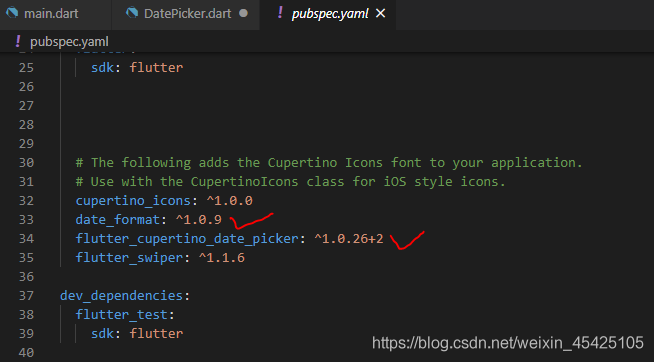This screenshot has height=362, width=654.
Task: Click line number 37 in the gutter
Action: click(26, 295)
